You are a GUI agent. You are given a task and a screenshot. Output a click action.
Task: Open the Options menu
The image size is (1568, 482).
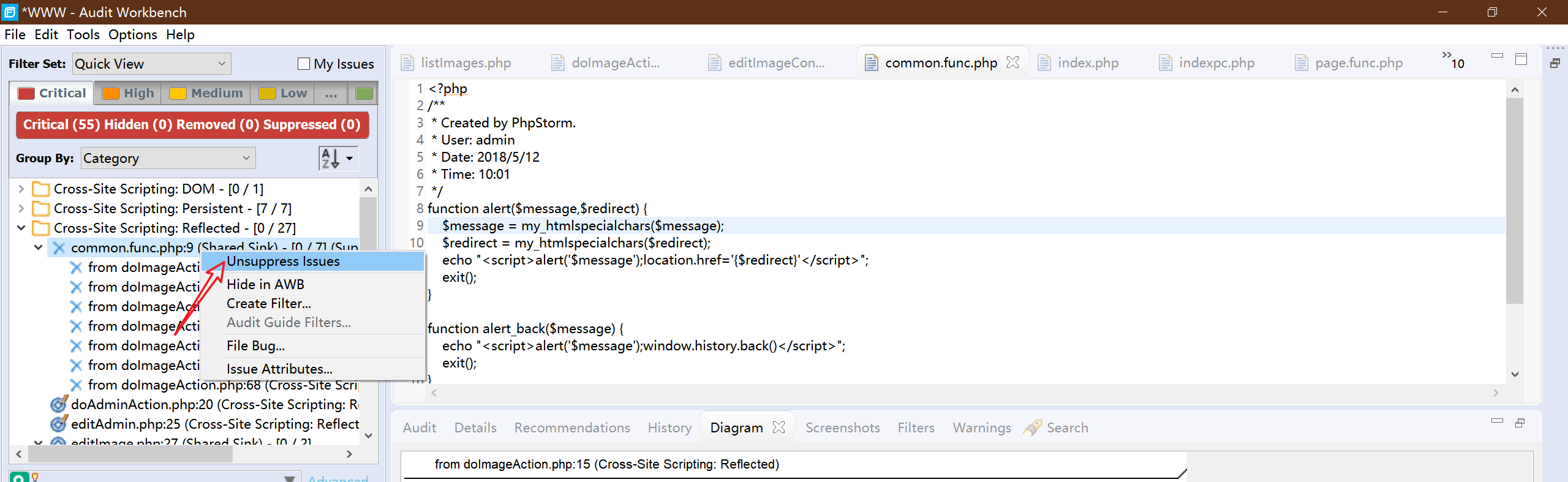tap(132, 34)
